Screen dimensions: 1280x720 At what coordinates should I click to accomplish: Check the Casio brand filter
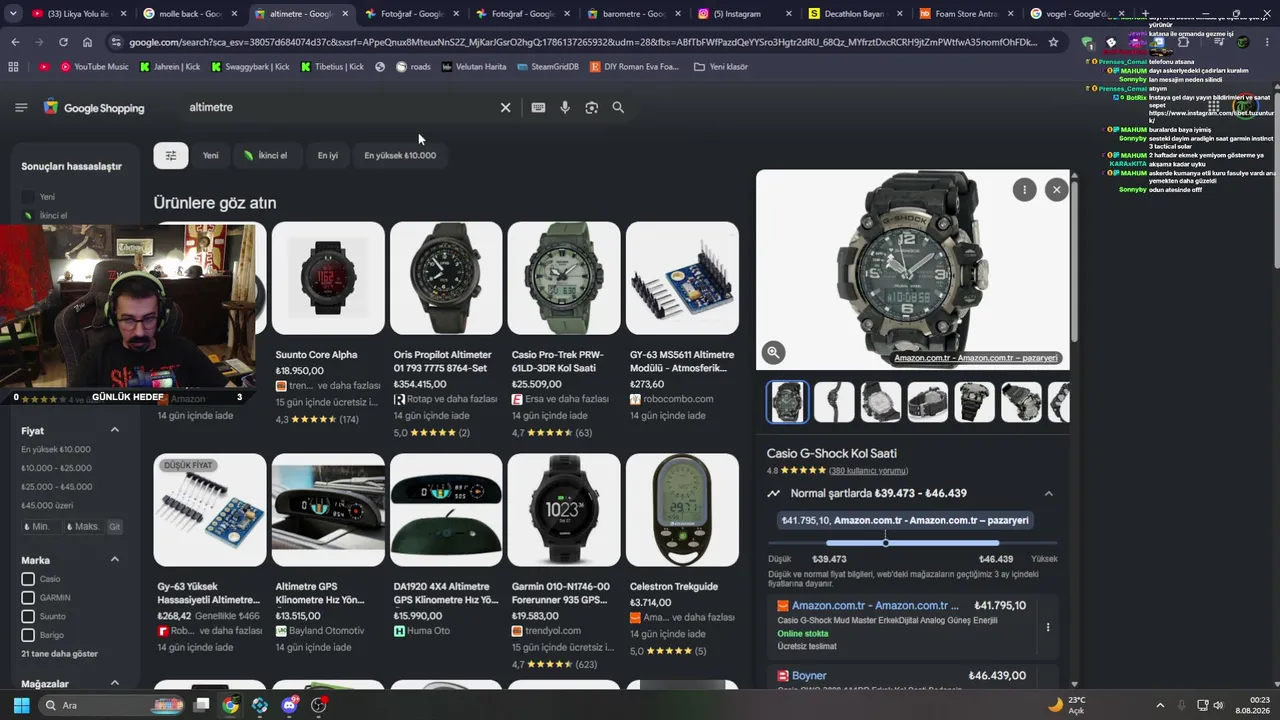[28, 579]
